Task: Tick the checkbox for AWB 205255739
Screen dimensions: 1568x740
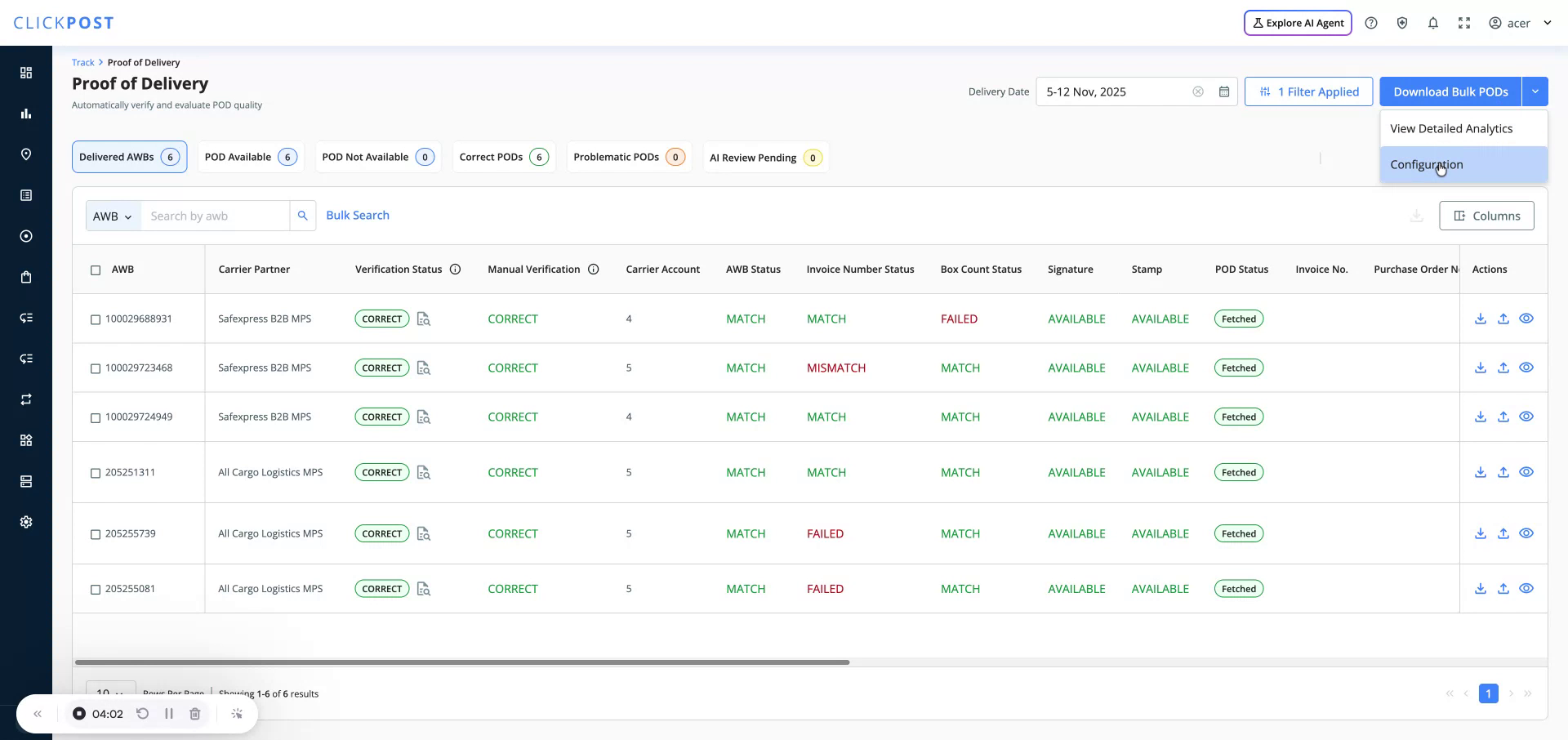Action: tap(96, 534)
